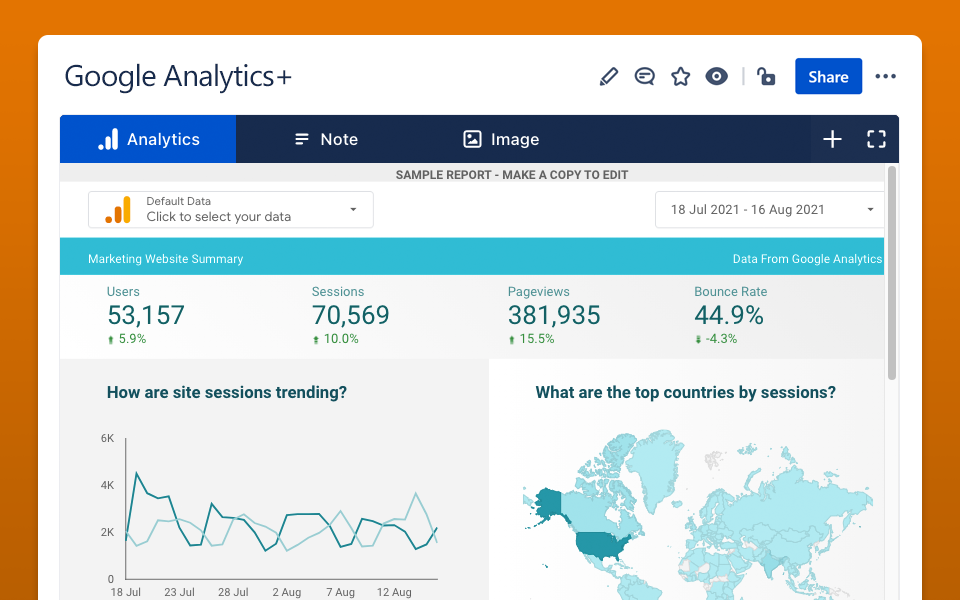Image resolution: width=960 pixels, height=600 pixels.
Task: Click the 12 Aug x-axis label
Action: [x=394, y=592]
